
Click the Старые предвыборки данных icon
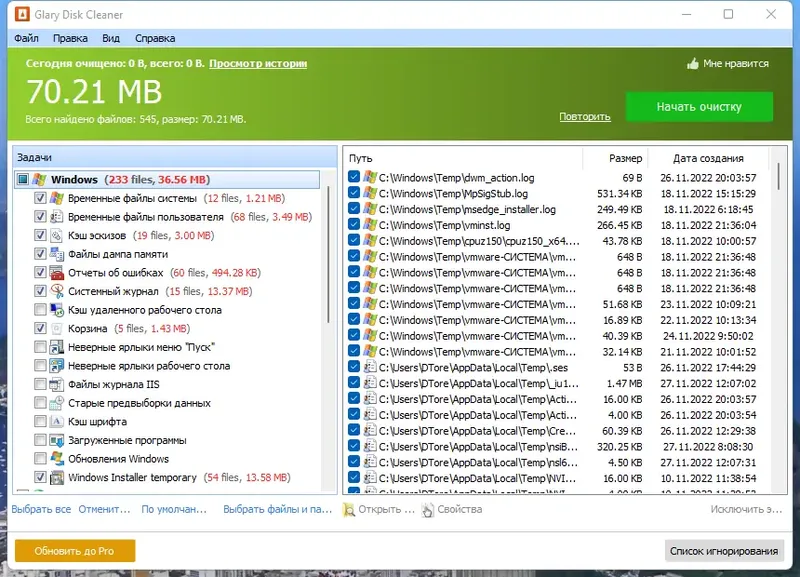(57, 403)
